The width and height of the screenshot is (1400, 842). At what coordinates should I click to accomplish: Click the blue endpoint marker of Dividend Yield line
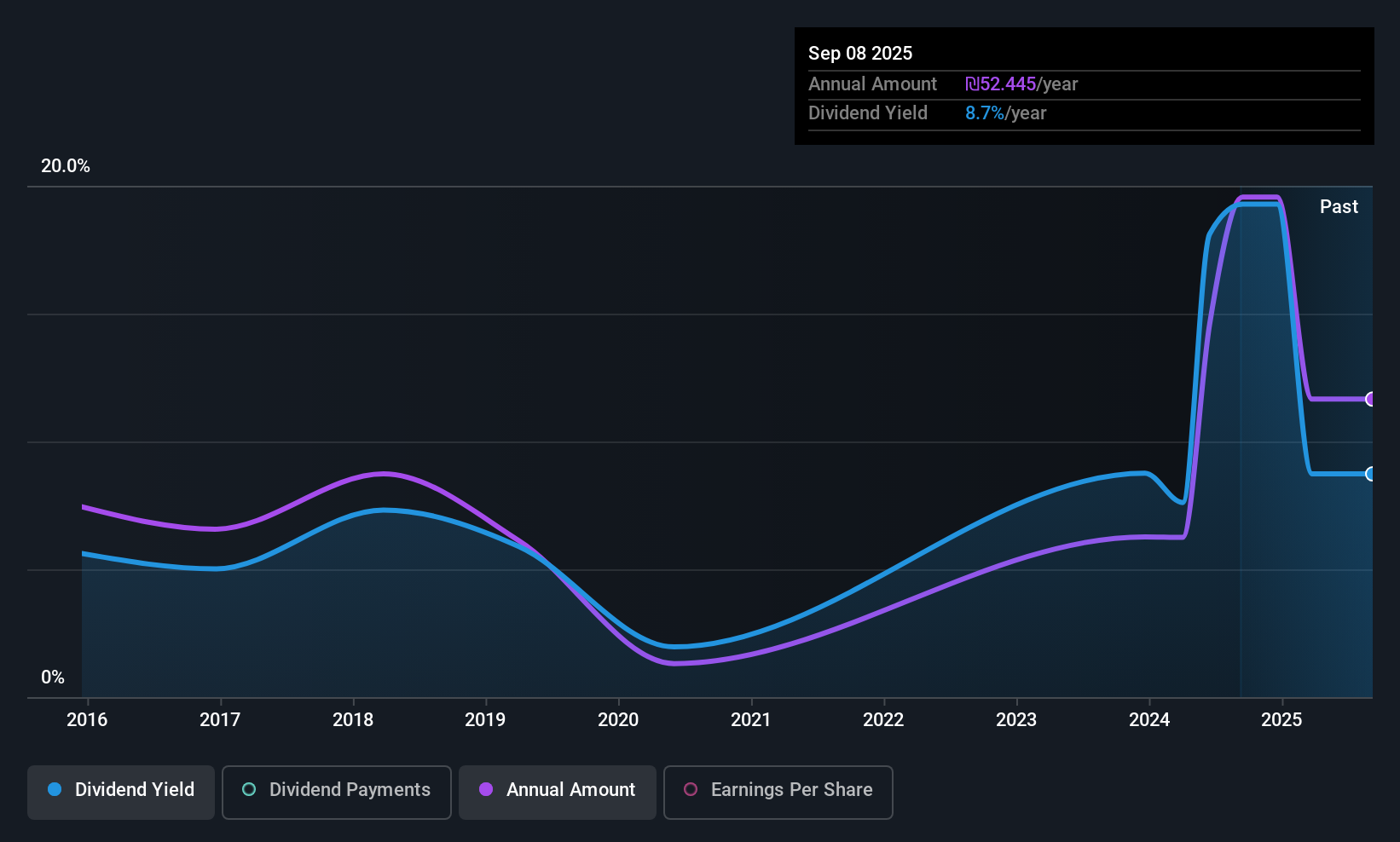tap(1370, 474)
